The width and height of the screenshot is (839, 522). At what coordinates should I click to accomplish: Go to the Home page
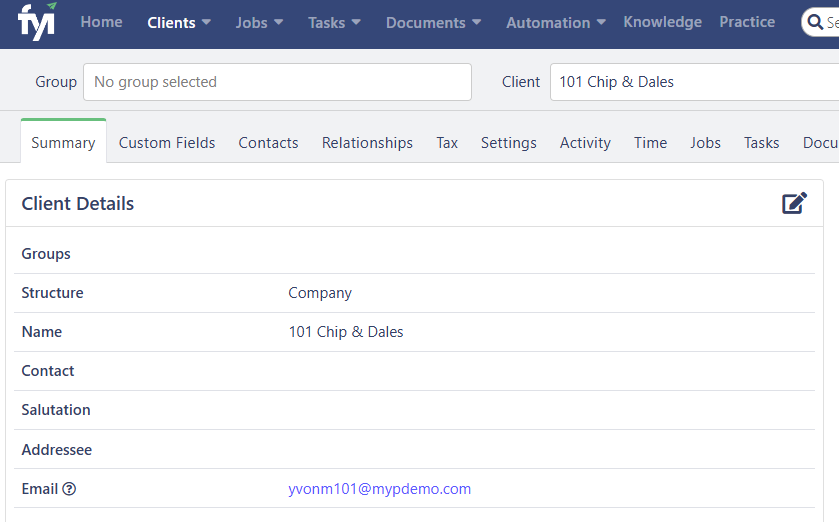coord(101,22)
